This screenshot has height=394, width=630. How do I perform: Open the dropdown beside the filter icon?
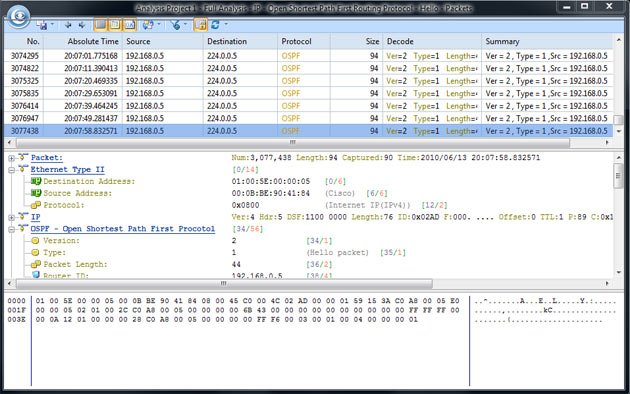tap(185, 24)
